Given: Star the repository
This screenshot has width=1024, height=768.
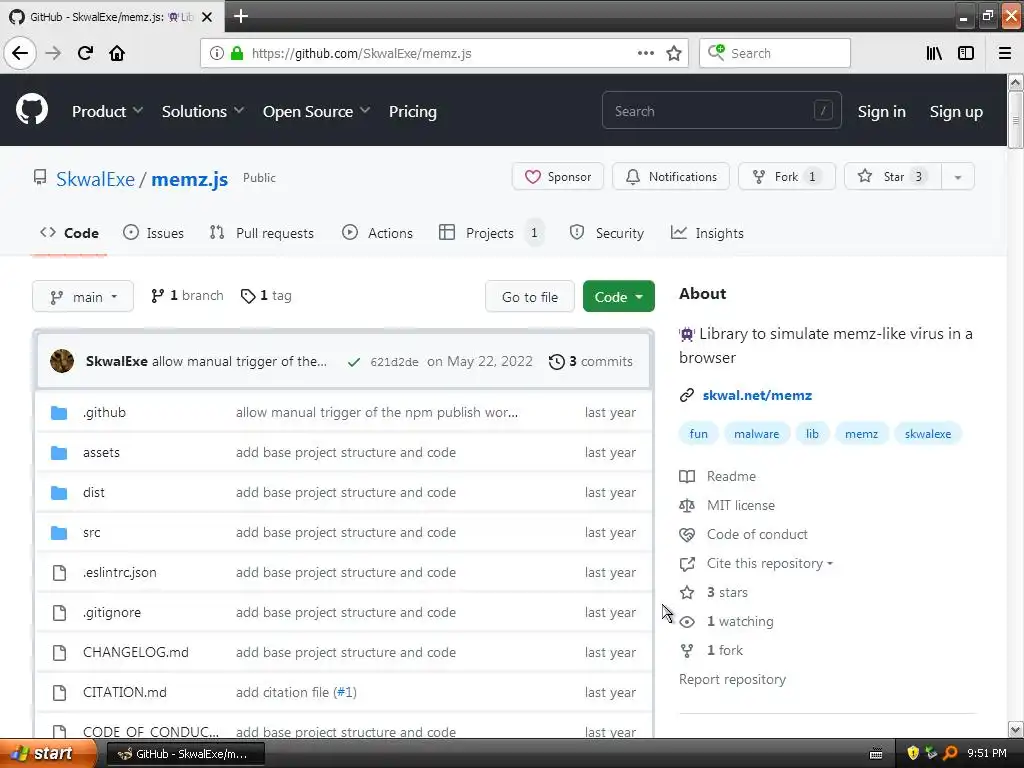Looking at the screenshot, I should click(893, 177).
